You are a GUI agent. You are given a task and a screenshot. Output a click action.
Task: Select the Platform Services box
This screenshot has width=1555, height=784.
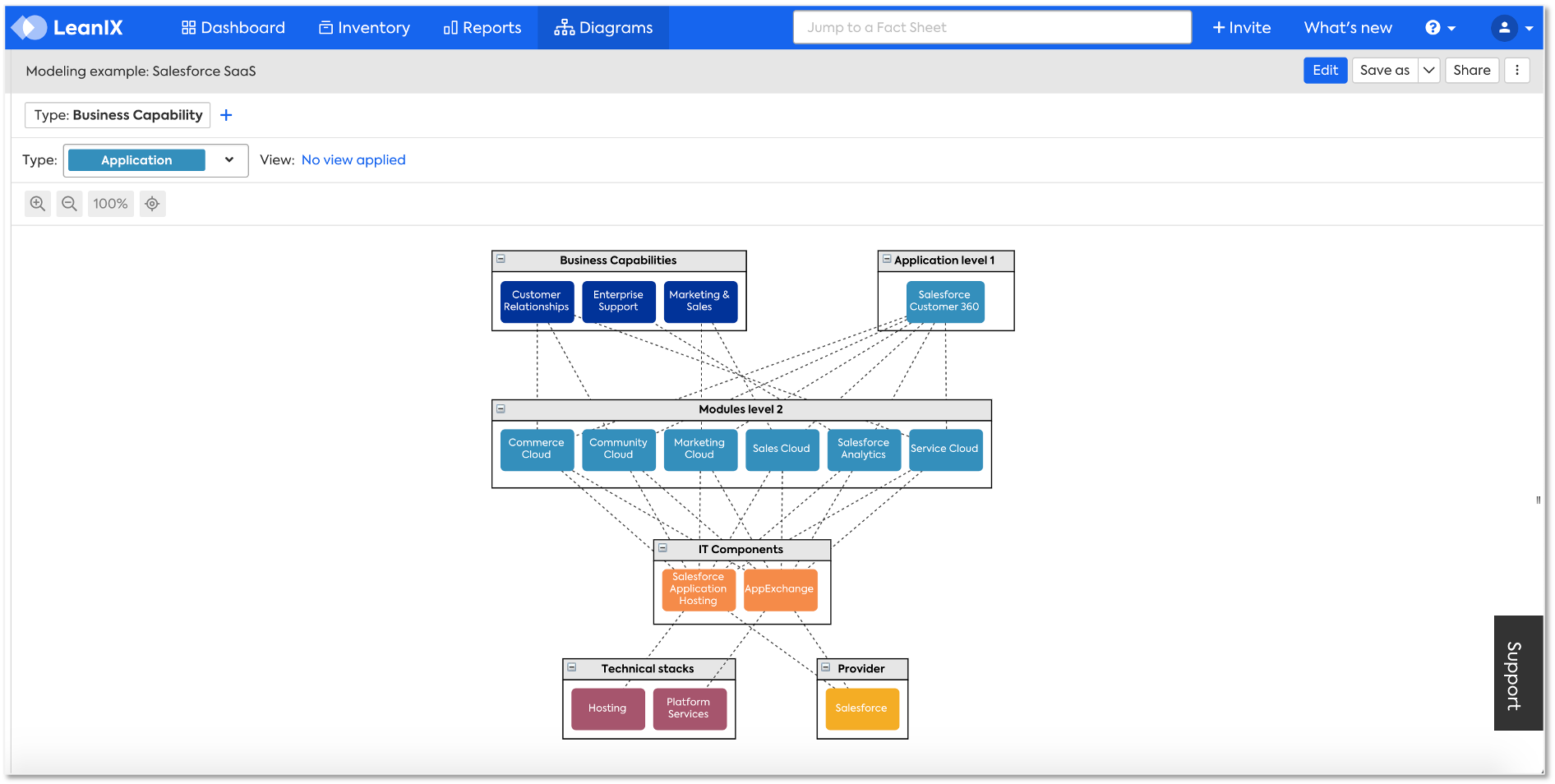[x=689, y=709]
